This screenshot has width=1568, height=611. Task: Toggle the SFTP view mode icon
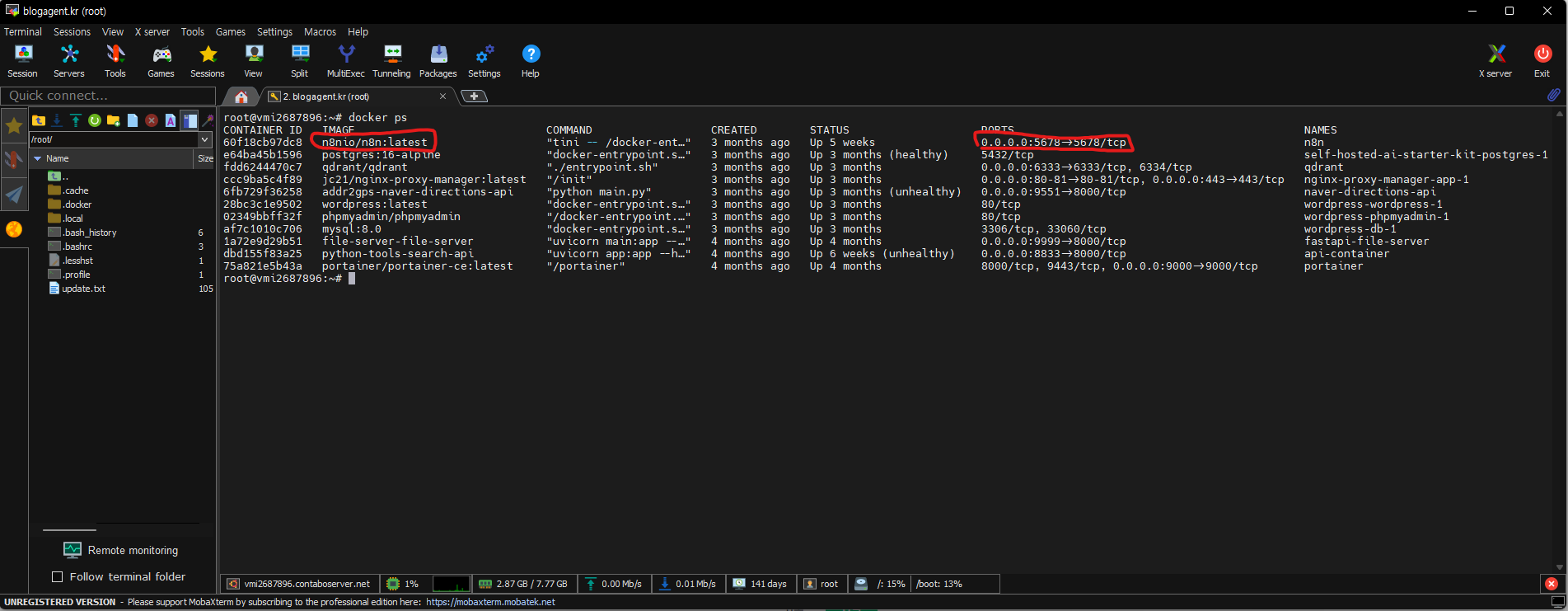coord(190,120)
